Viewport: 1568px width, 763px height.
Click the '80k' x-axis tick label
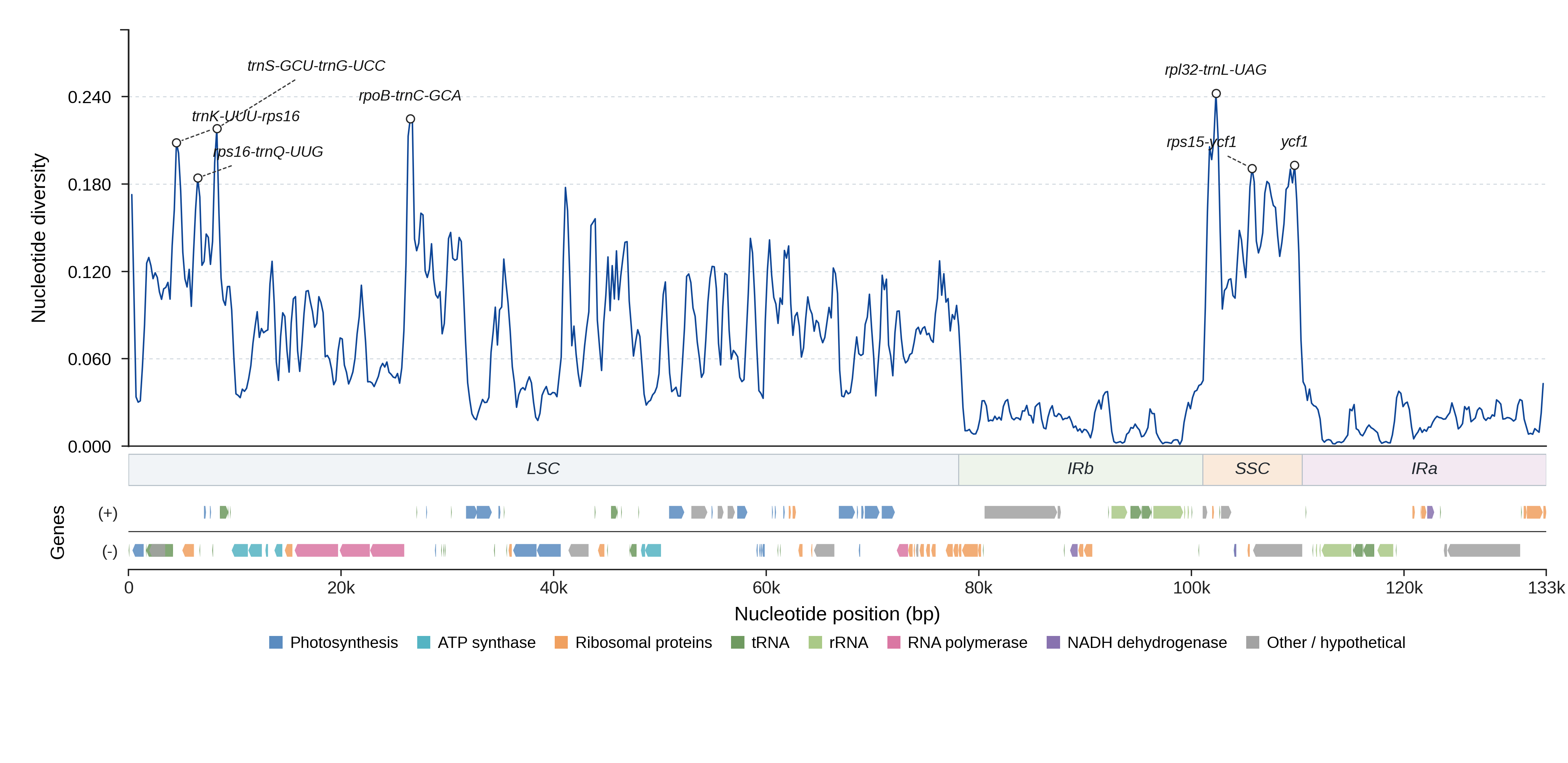(978, 588)
